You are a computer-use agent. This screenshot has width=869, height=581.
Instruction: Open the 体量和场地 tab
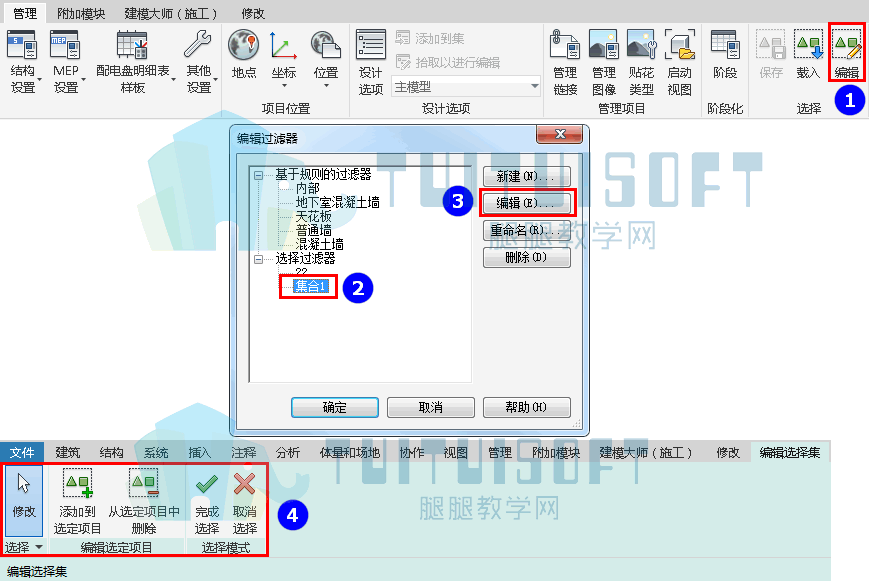click(350, 452)
